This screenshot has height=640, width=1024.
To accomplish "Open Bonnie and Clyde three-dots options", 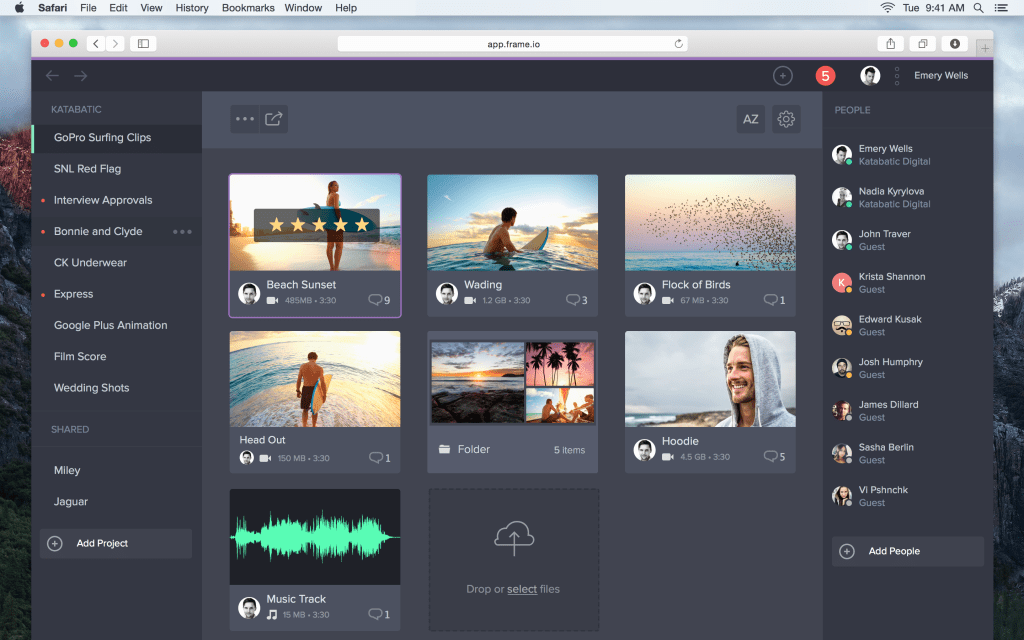I will [x=182, y=232].
